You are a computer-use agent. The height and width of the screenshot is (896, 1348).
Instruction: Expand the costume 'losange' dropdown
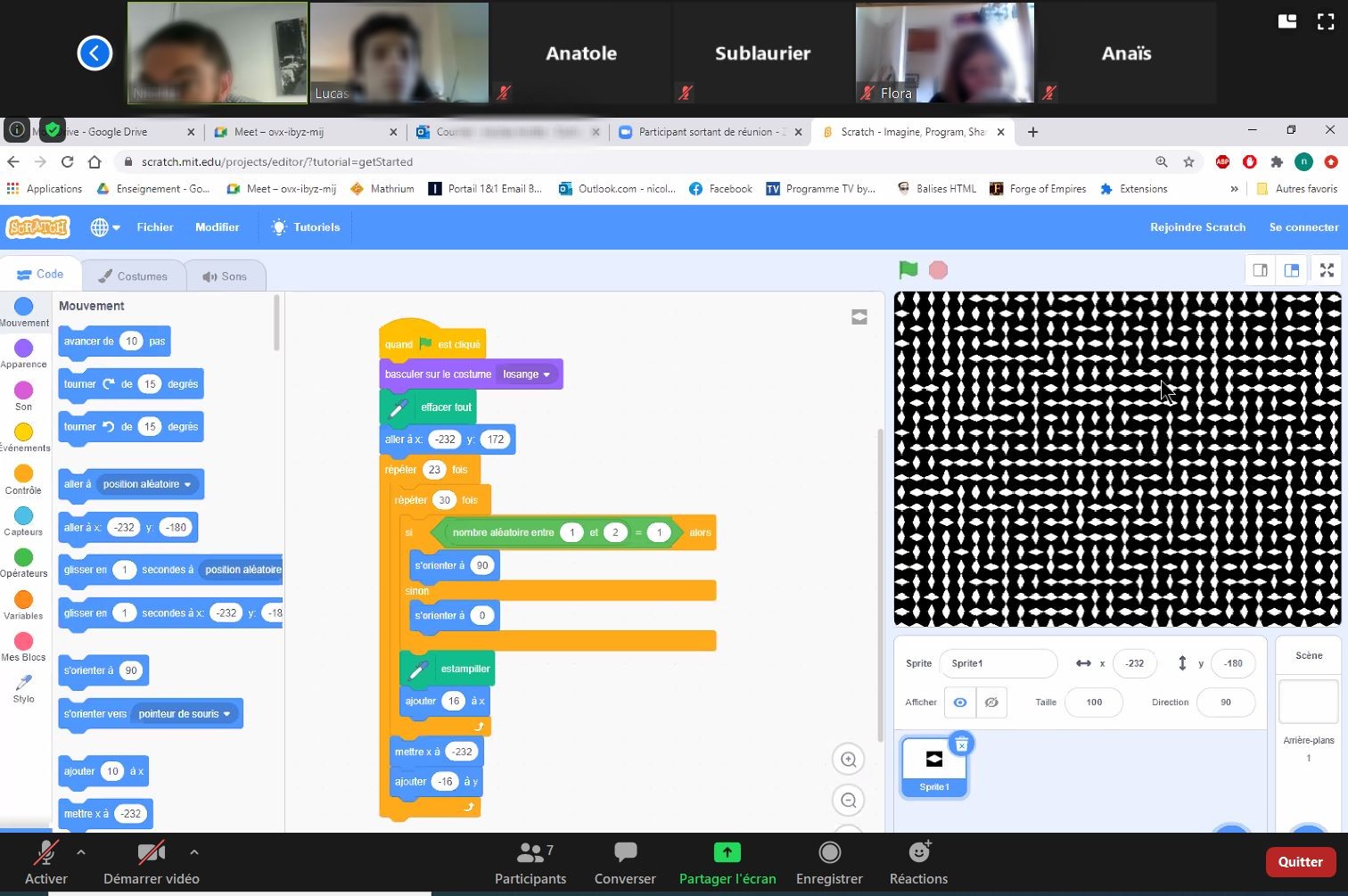click(x=547, y=374)
